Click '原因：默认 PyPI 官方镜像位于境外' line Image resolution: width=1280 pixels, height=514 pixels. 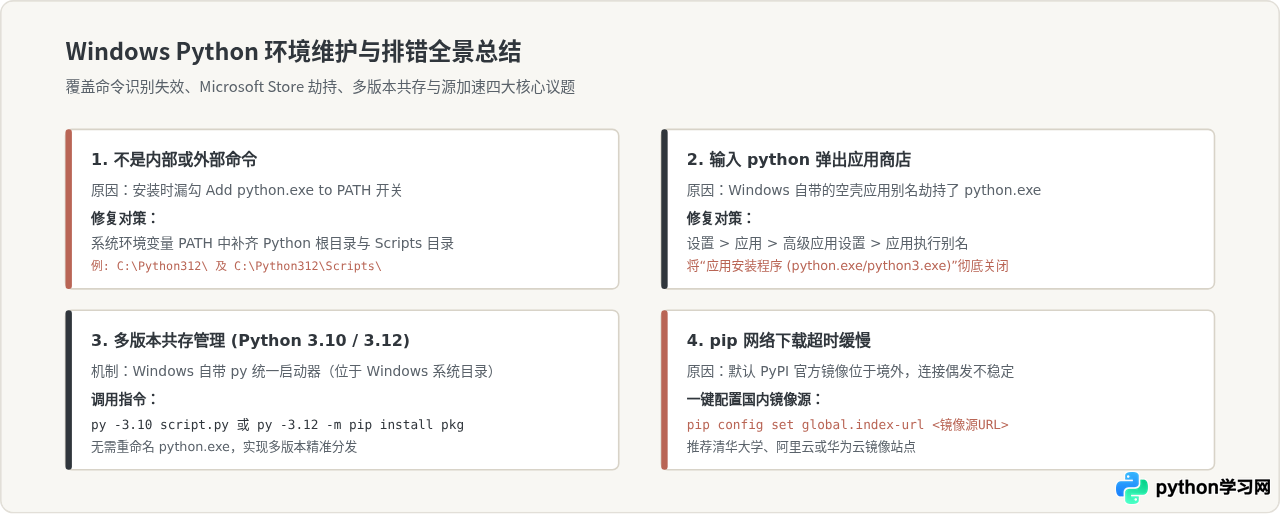coord(850,371)
